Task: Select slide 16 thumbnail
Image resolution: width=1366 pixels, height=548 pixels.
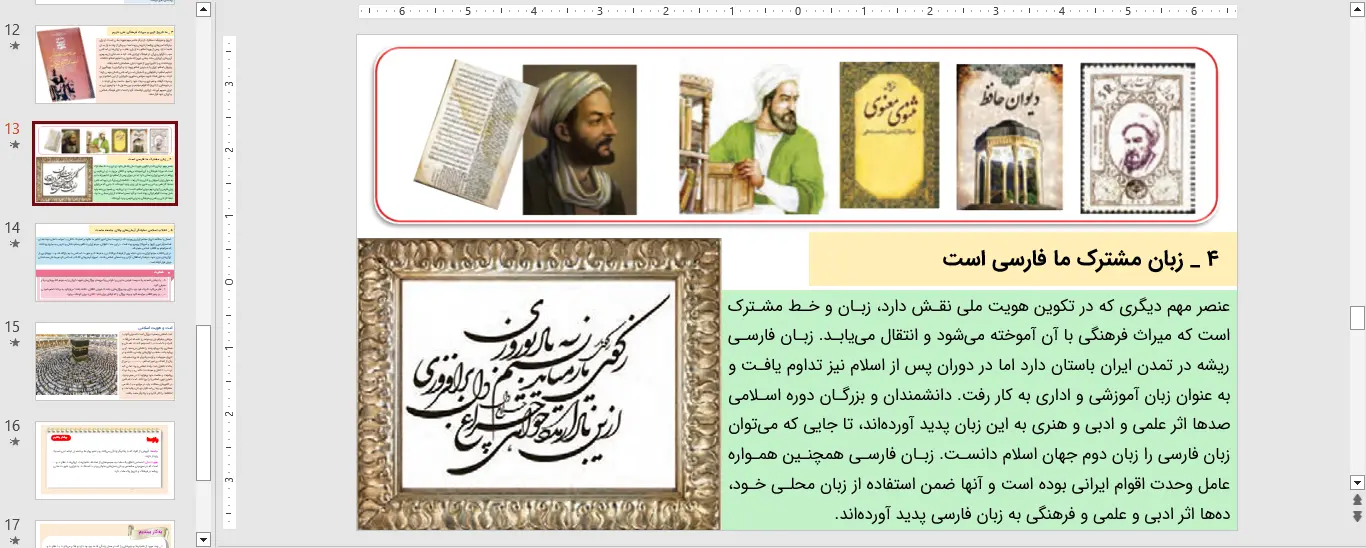Action: pyautogui.click(x=105, y=460)
